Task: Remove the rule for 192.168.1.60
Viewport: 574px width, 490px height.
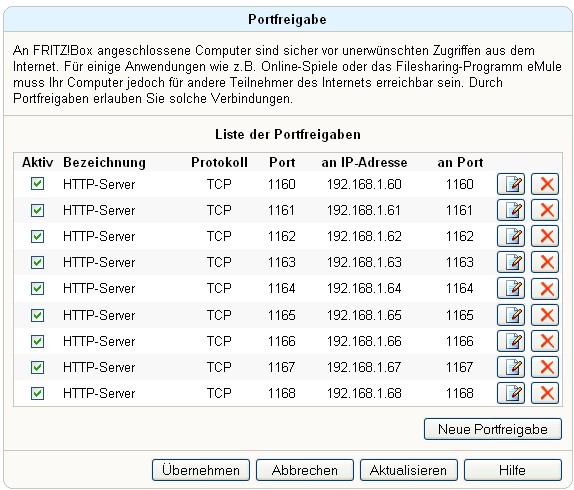Action: tap(545, 184)
